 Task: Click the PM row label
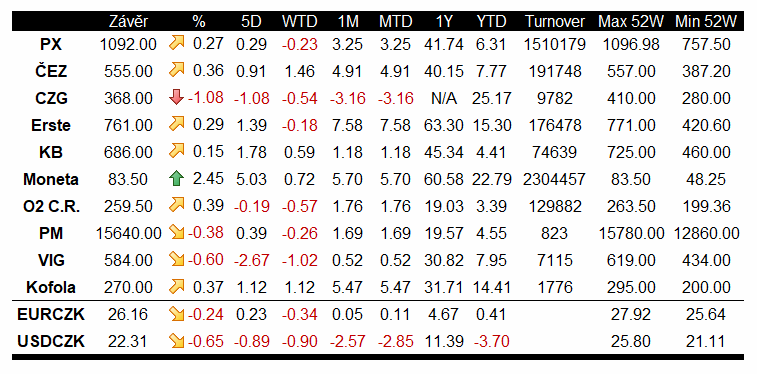51,234
